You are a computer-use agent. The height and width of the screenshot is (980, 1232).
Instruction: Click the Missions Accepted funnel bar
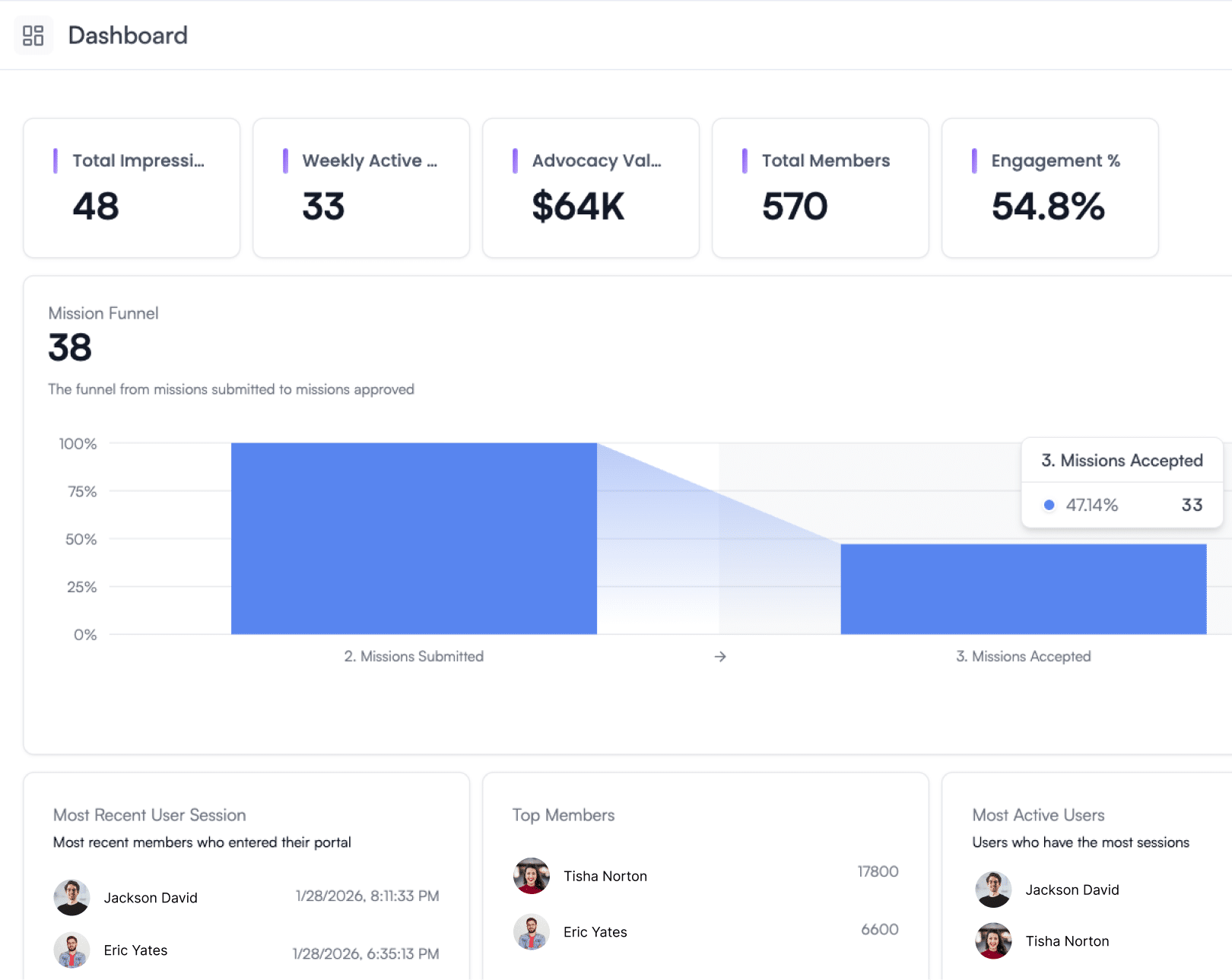point(1023,588)
